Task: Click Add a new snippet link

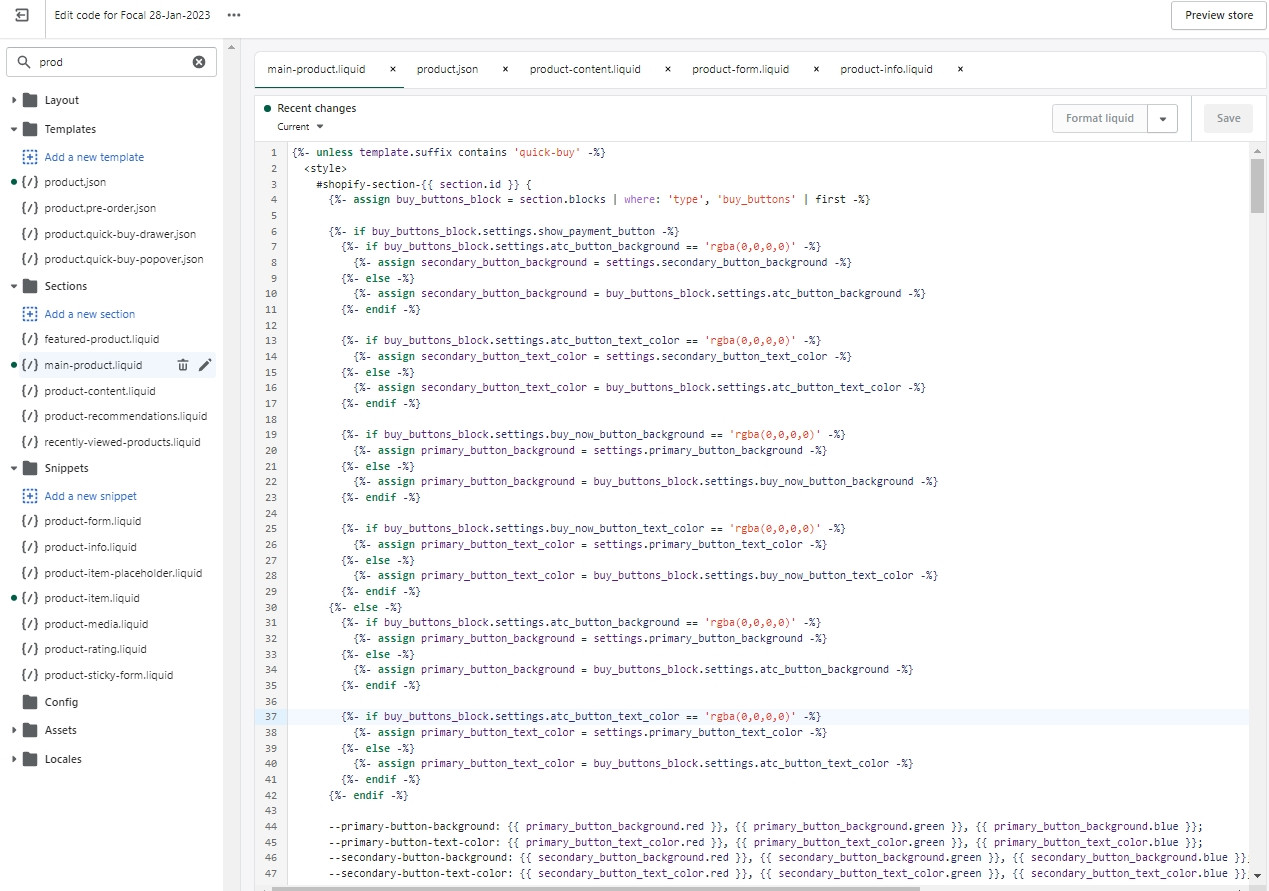Action: 90,496
